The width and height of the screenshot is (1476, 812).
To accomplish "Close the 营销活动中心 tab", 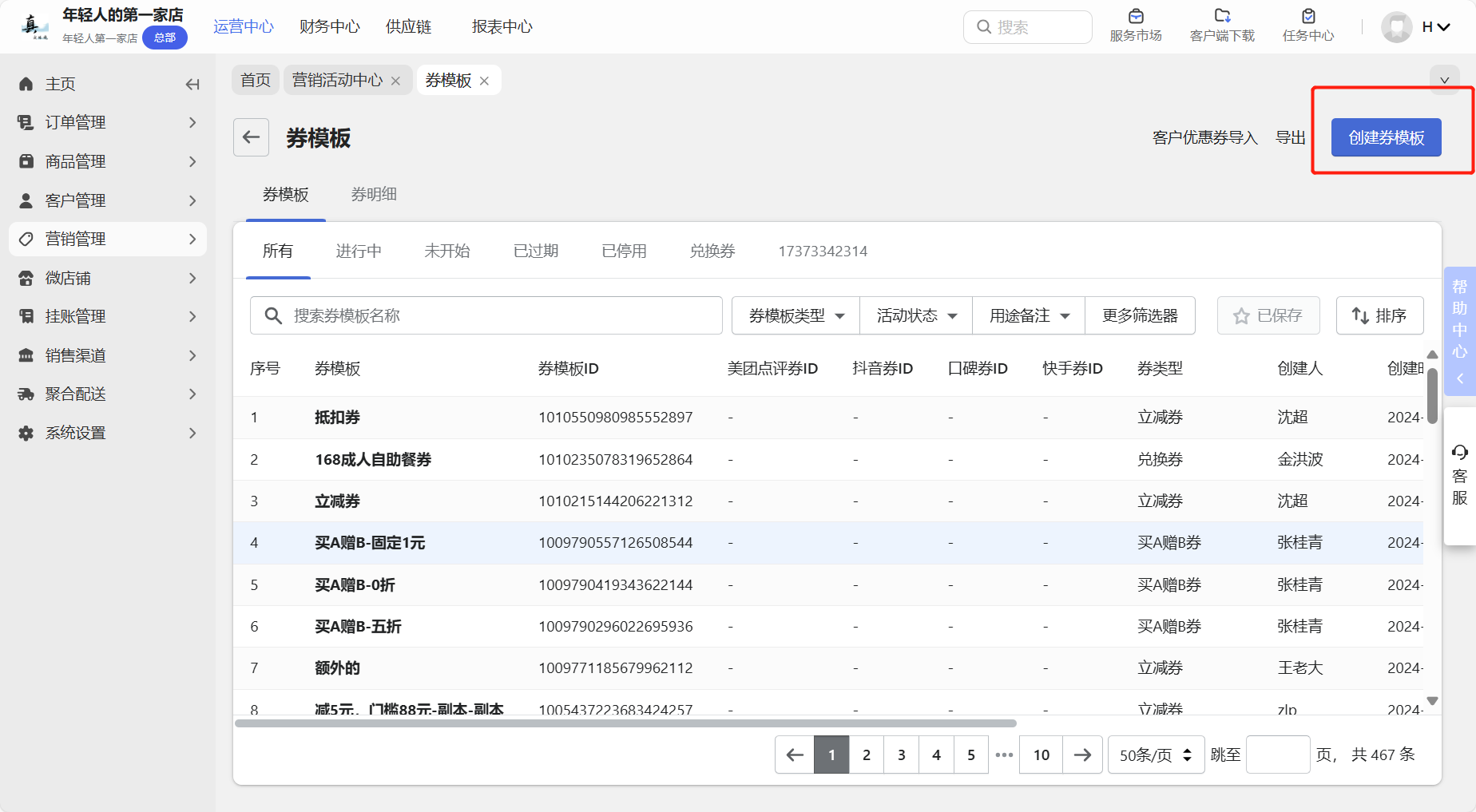I will pos(396,81).
